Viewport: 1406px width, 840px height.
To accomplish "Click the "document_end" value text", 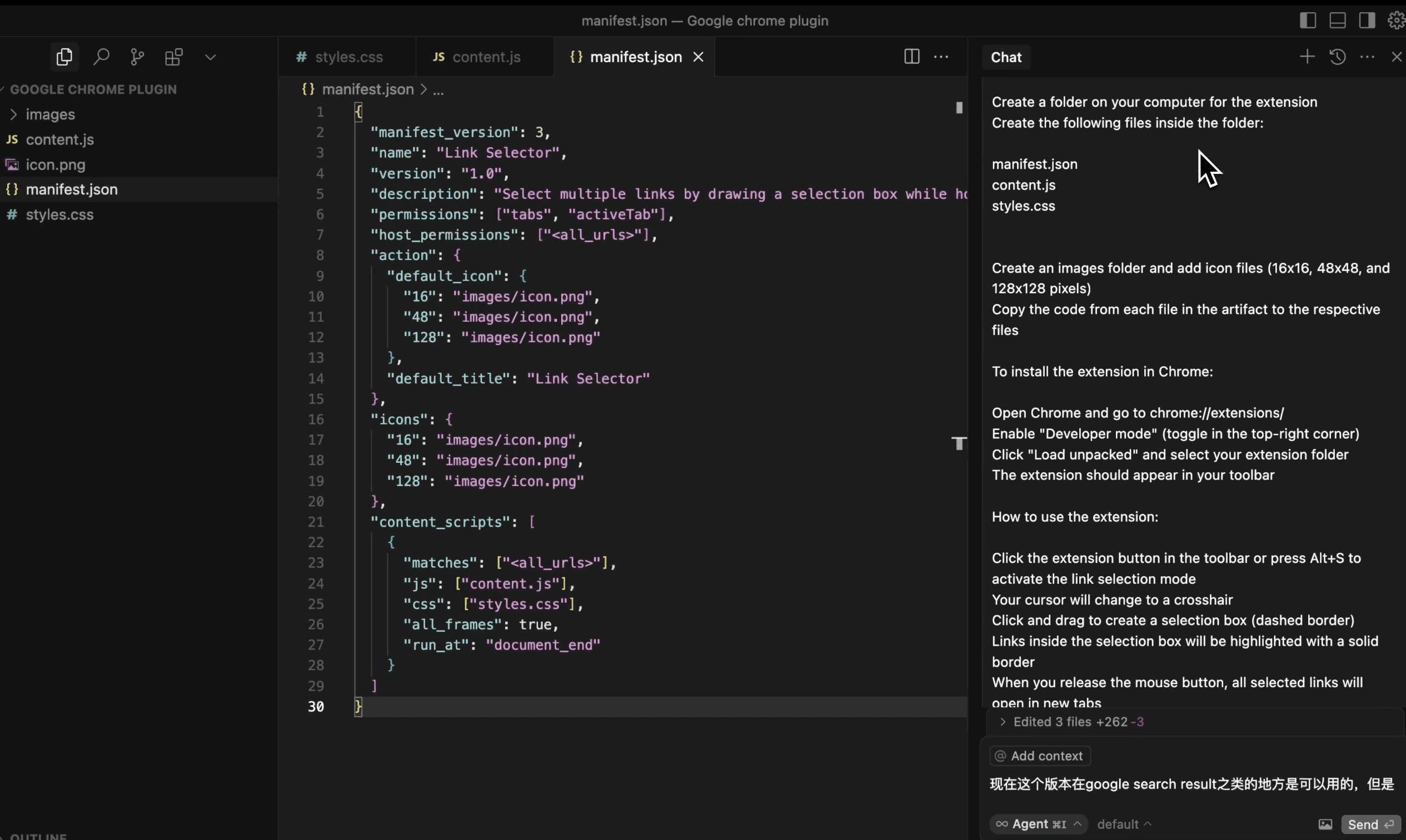I will coord(543,644).
